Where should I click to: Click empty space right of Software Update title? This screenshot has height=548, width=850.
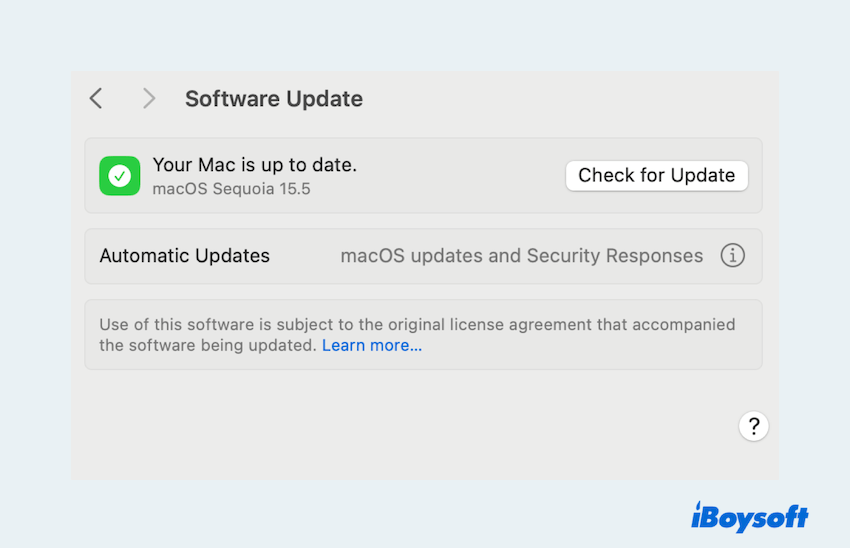tap(560, 99)
